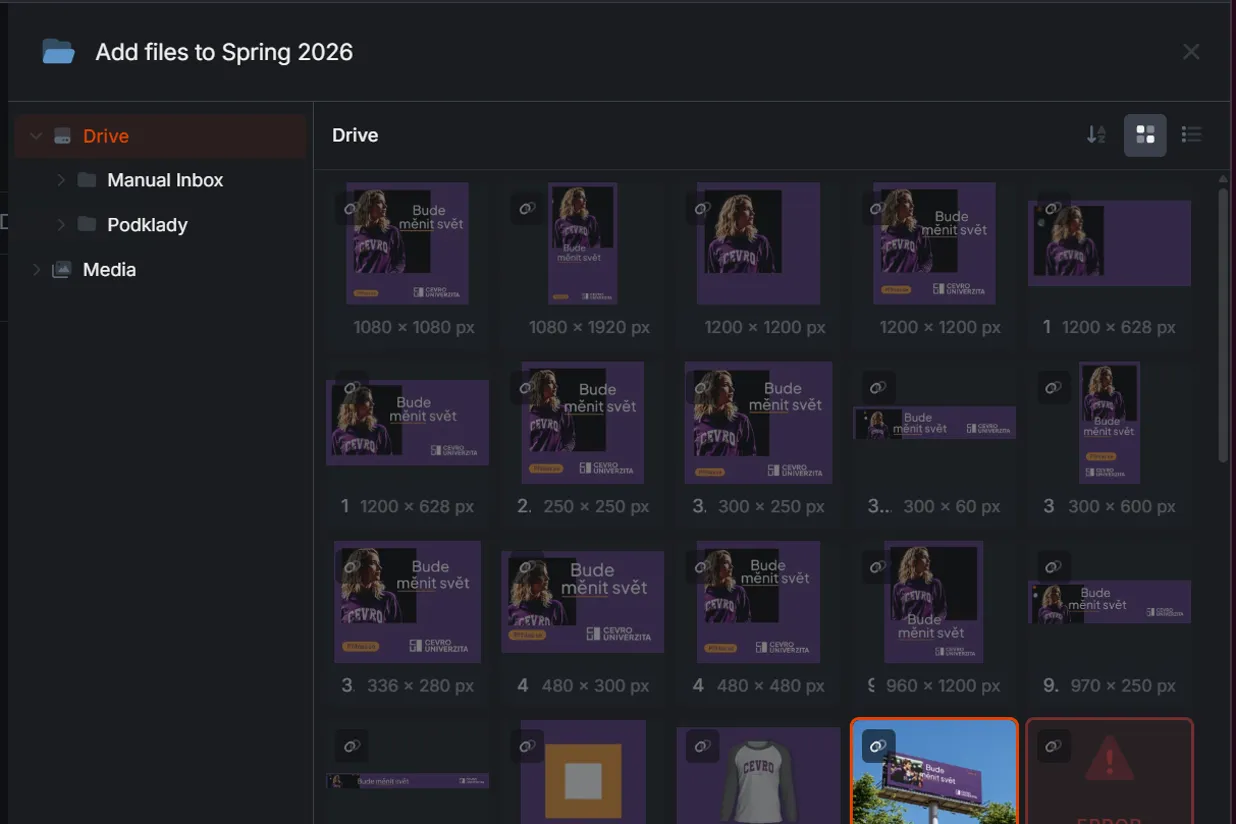
Task: Select Media in the sidebar
Action: [x=109, y=269]
